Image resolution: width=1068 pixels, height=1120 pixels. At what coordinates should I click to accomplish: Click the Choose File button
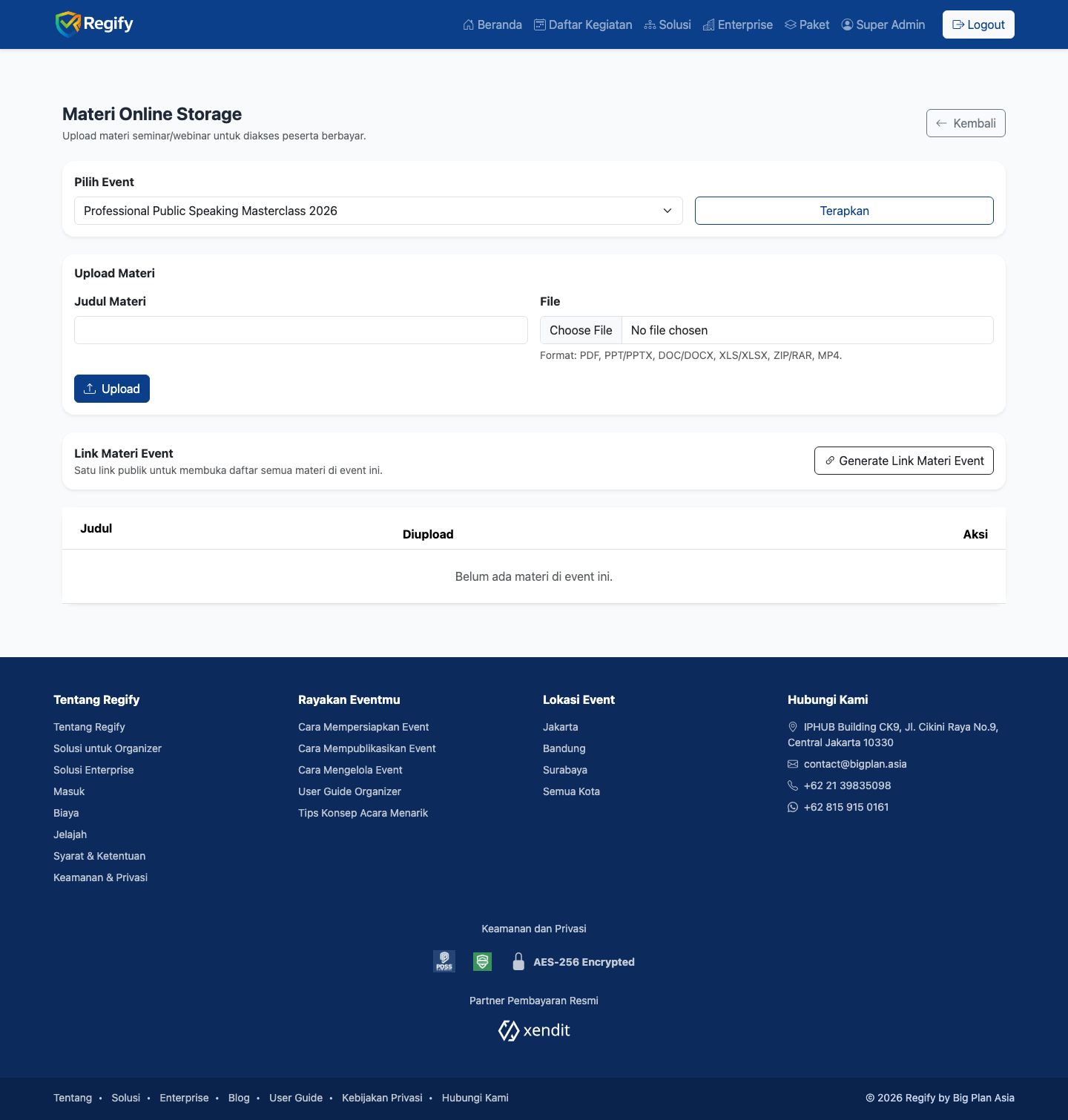[581, 330]
